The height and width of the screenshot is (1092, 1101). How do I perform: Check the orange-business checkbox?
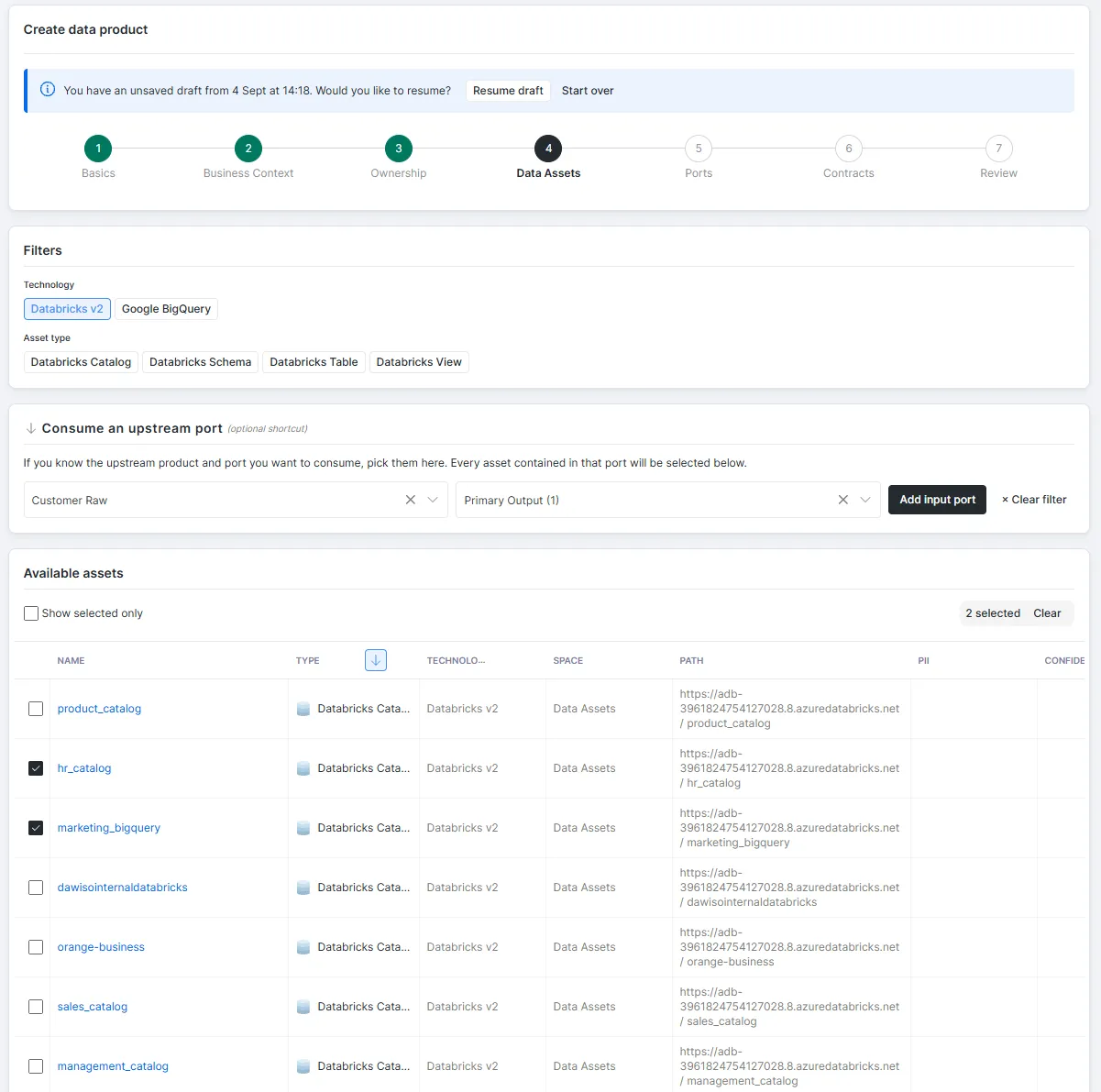[x=36, y=947]
